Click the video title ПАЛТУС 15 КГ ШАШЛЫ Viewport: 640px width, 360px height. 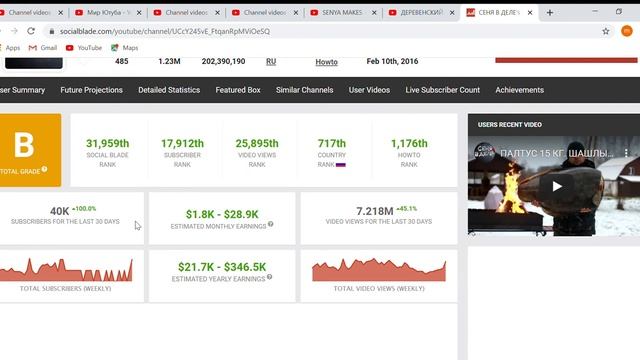pos(557,153)
